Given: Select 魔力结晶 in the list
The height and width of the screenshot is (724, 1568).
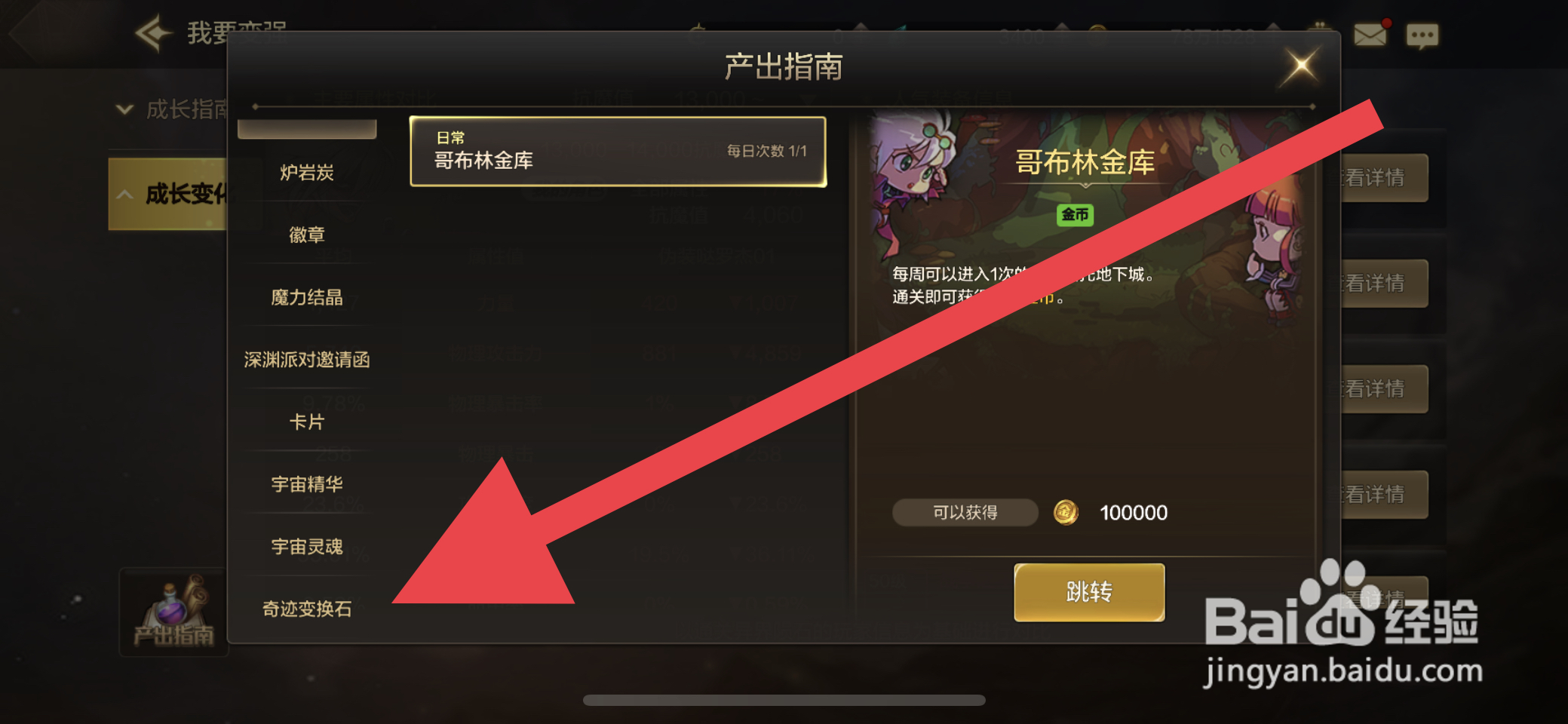Looking at the screenshot, I should (x=307, y=298).
